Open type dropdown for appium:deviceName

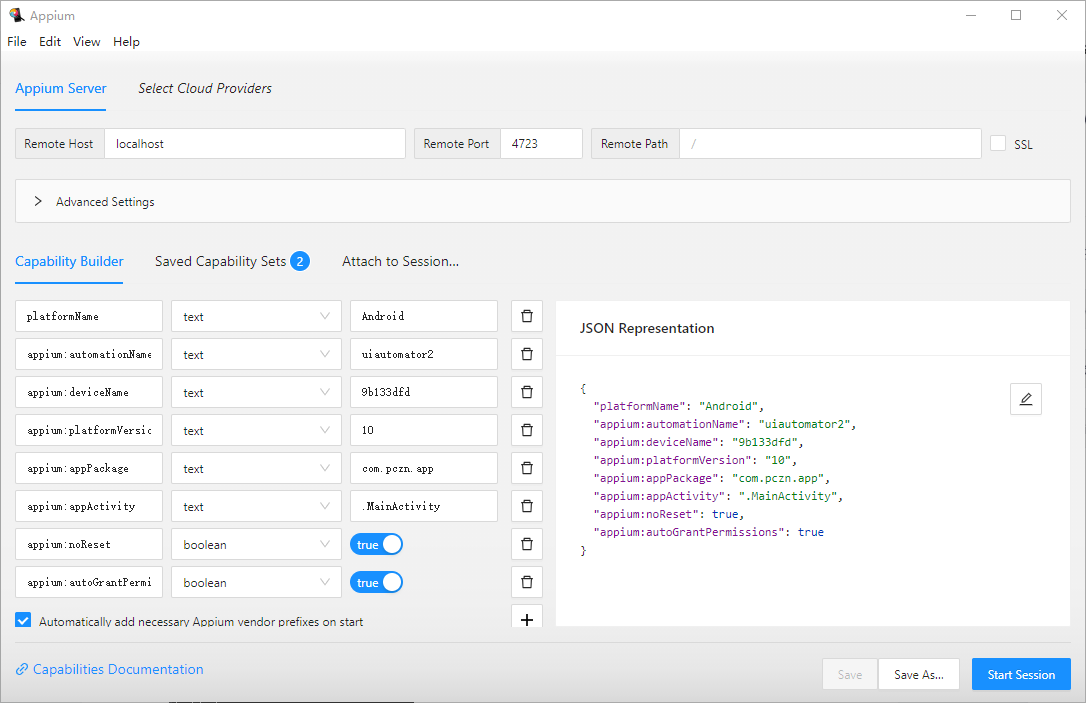pyautogui.click(x=256, y=392)
